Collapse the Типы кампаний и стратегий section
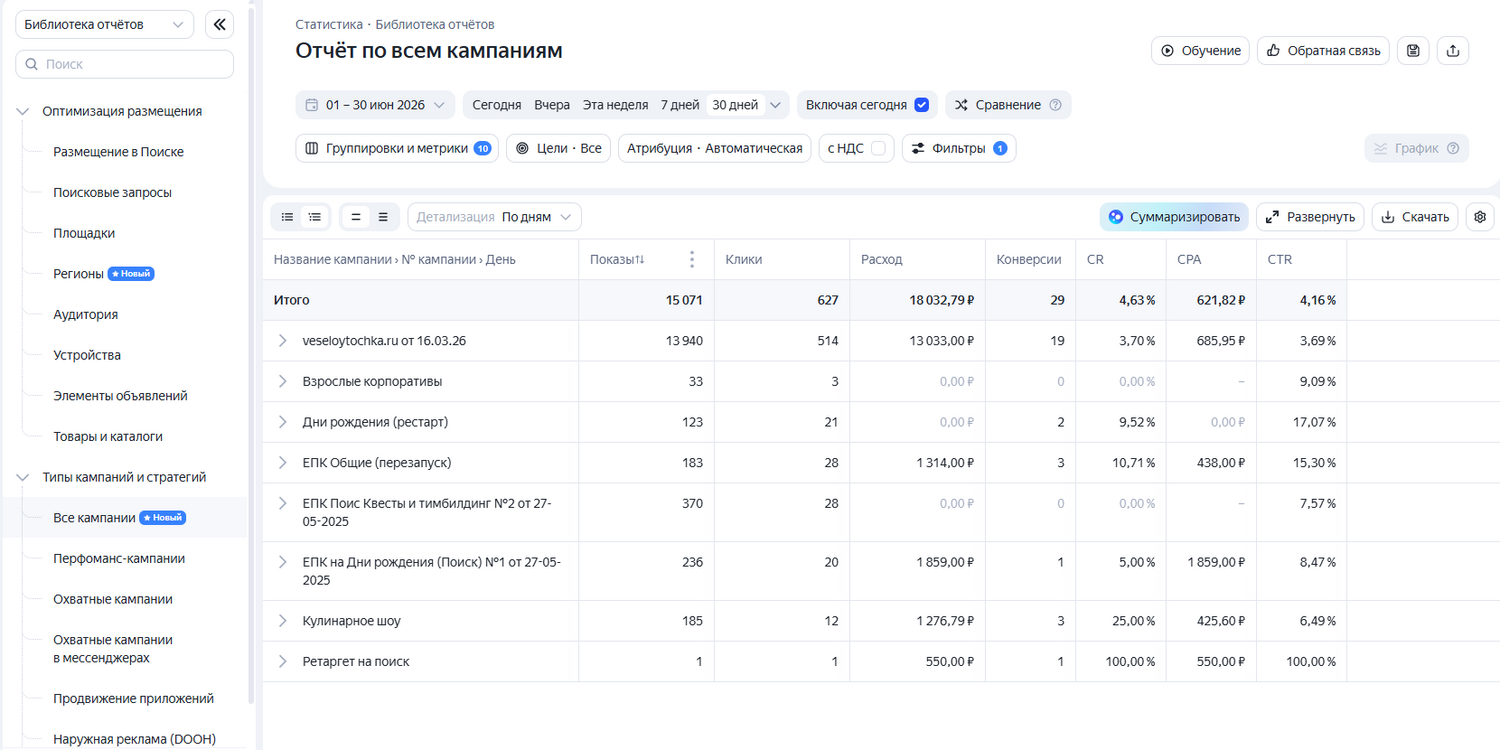Image resolution: width=1500 pixels, height=750 pixels. (x=23, y=477)
